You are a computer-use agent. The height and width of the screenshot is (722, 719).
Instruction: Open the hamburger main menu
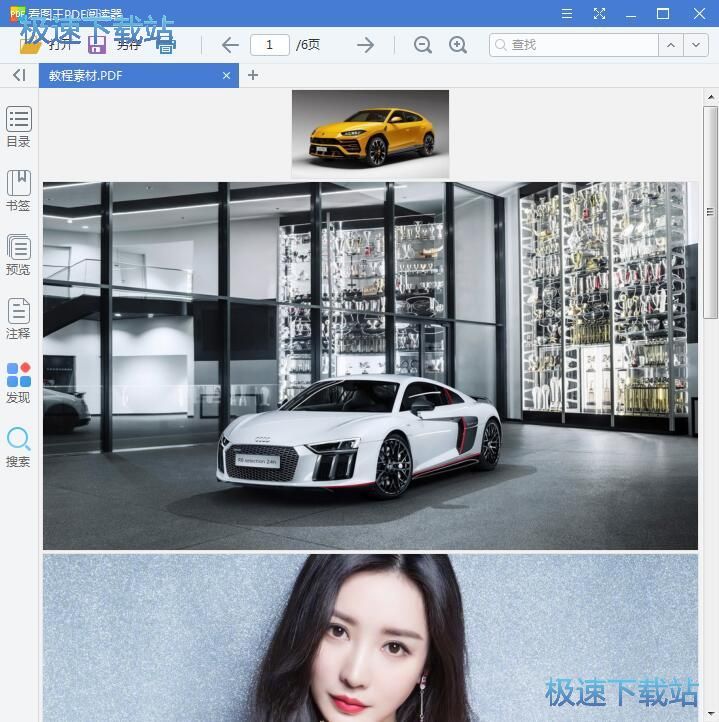567,14
